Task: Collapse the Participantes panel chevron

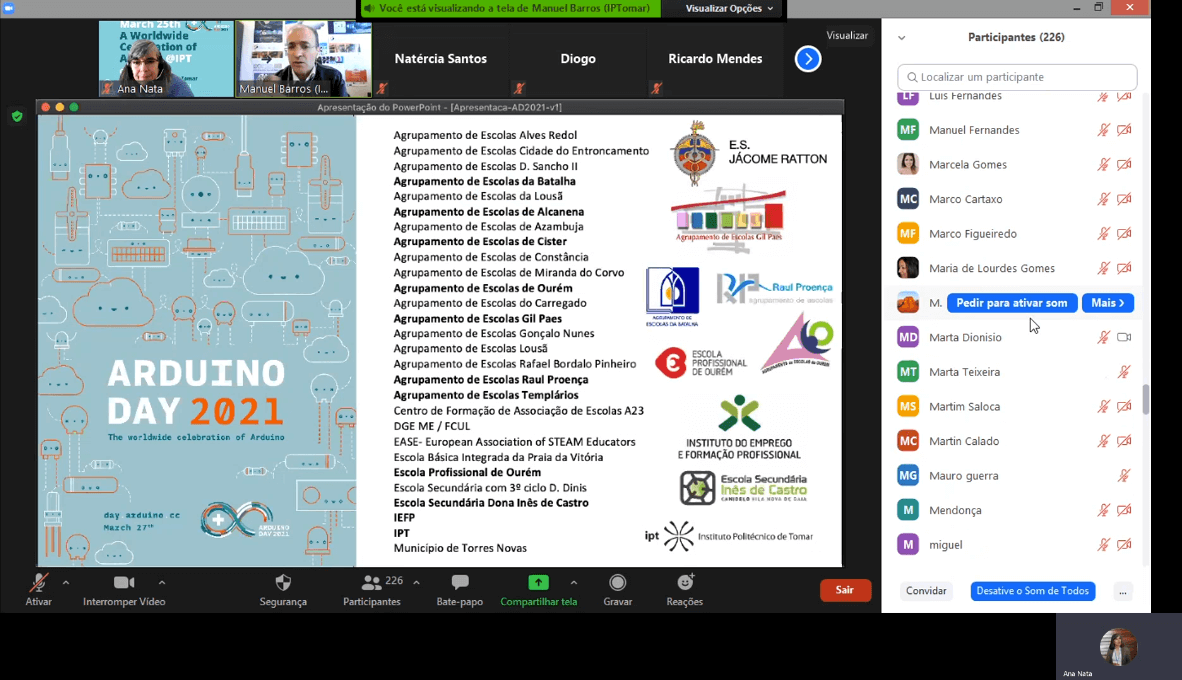Action: click(901, 38)
